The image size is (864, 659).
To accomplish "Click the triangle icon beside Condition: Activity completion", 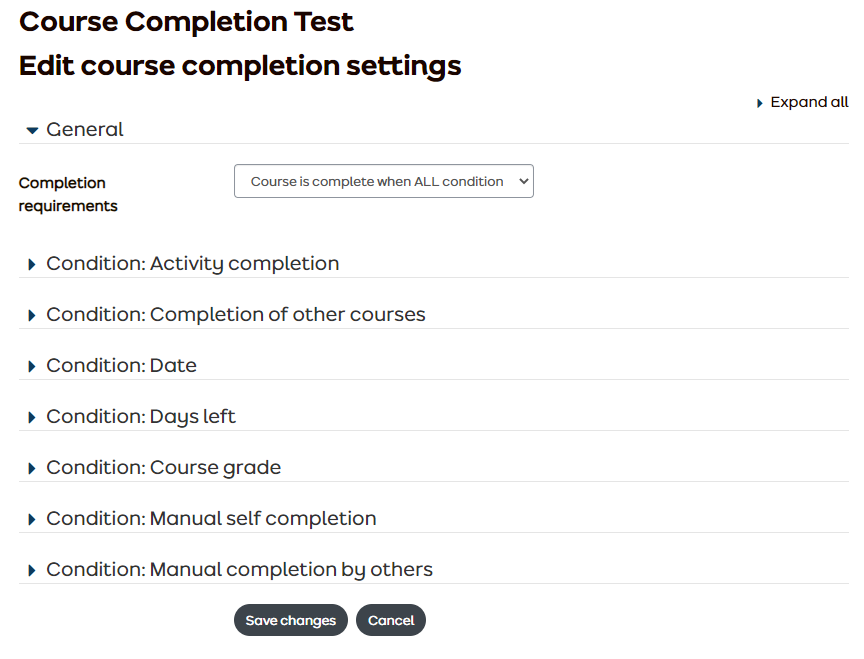I will [31, 263].
